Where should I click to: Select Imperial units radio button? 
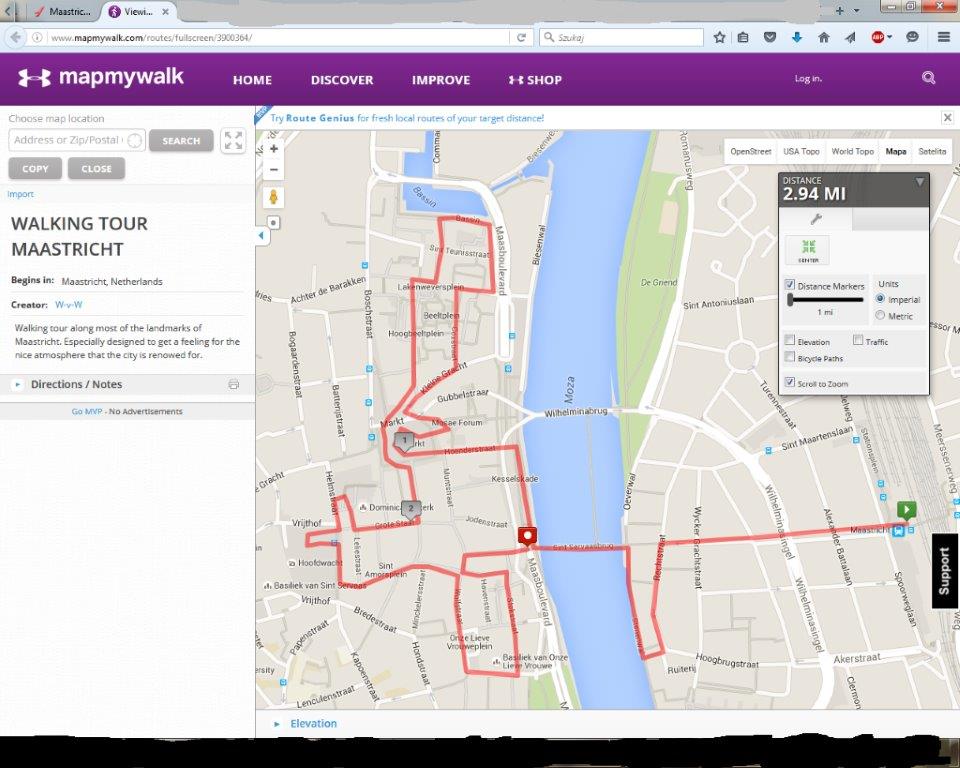coord(880,299)
